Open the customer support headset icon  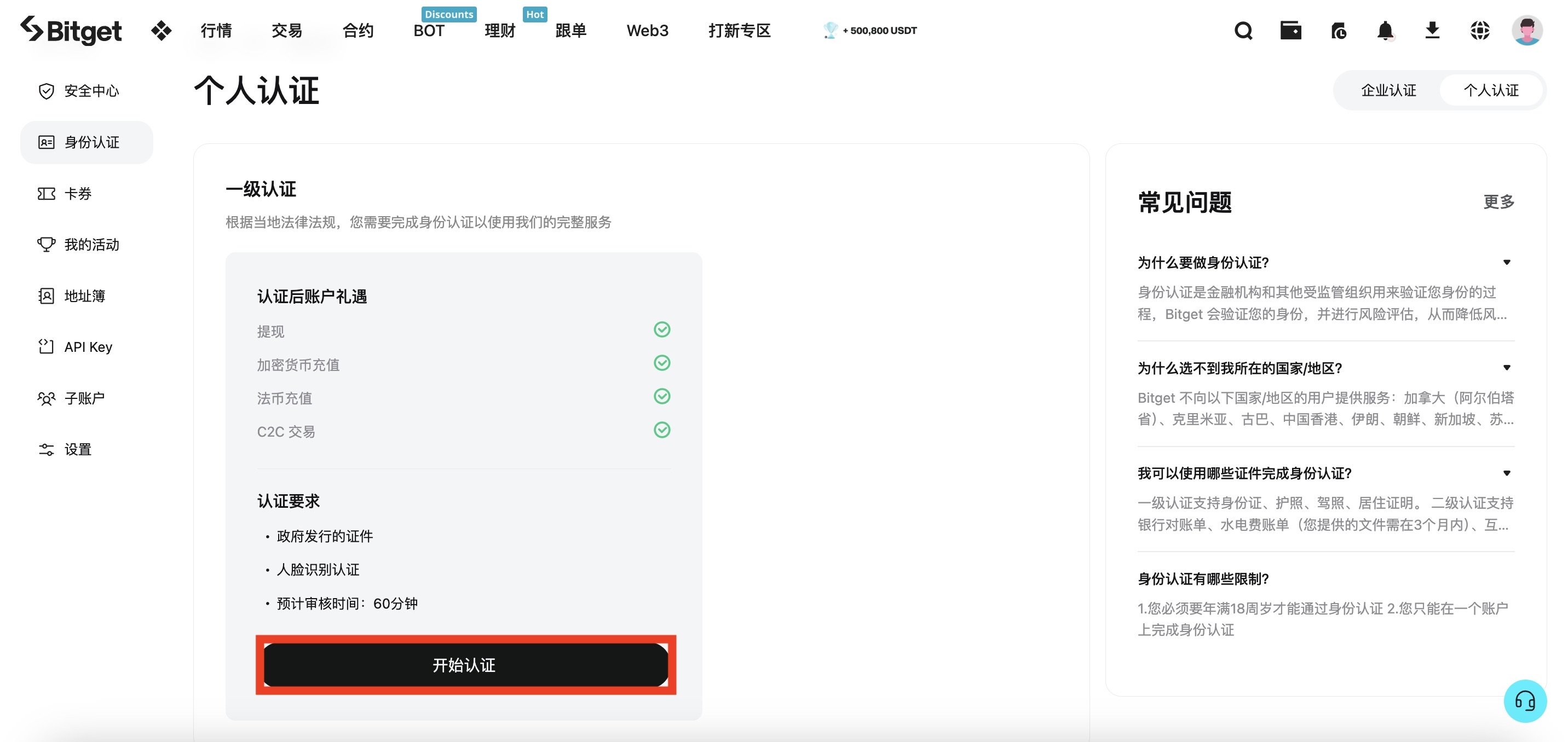(1525, 702)
